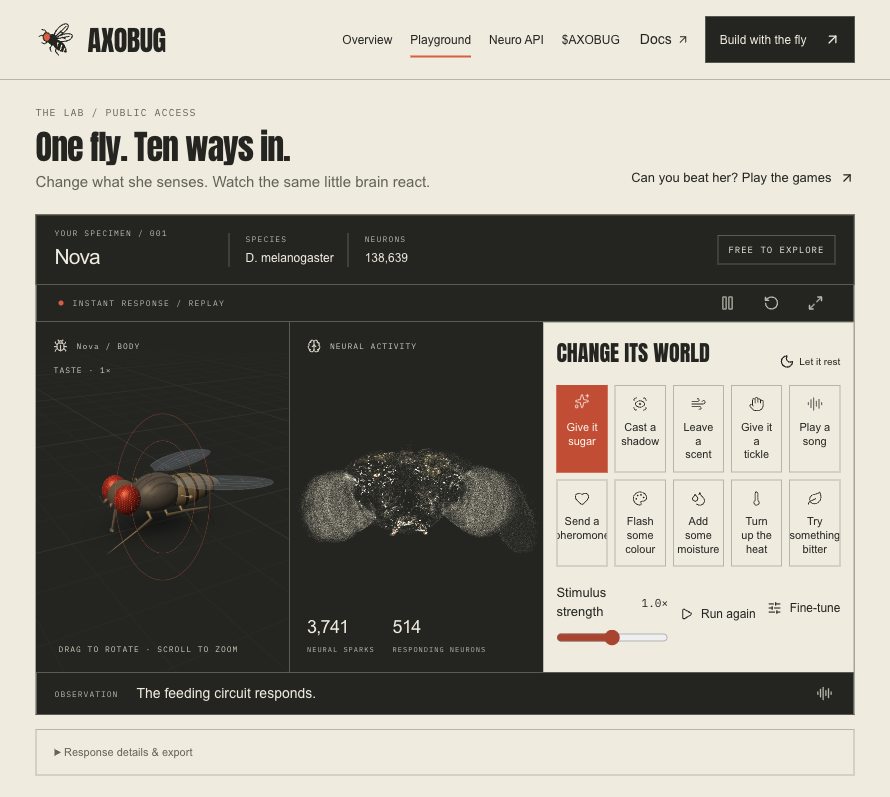The image size is (890, 797).
Task: Expand the viewer to fullscreen
Action: tap(815, 303)
